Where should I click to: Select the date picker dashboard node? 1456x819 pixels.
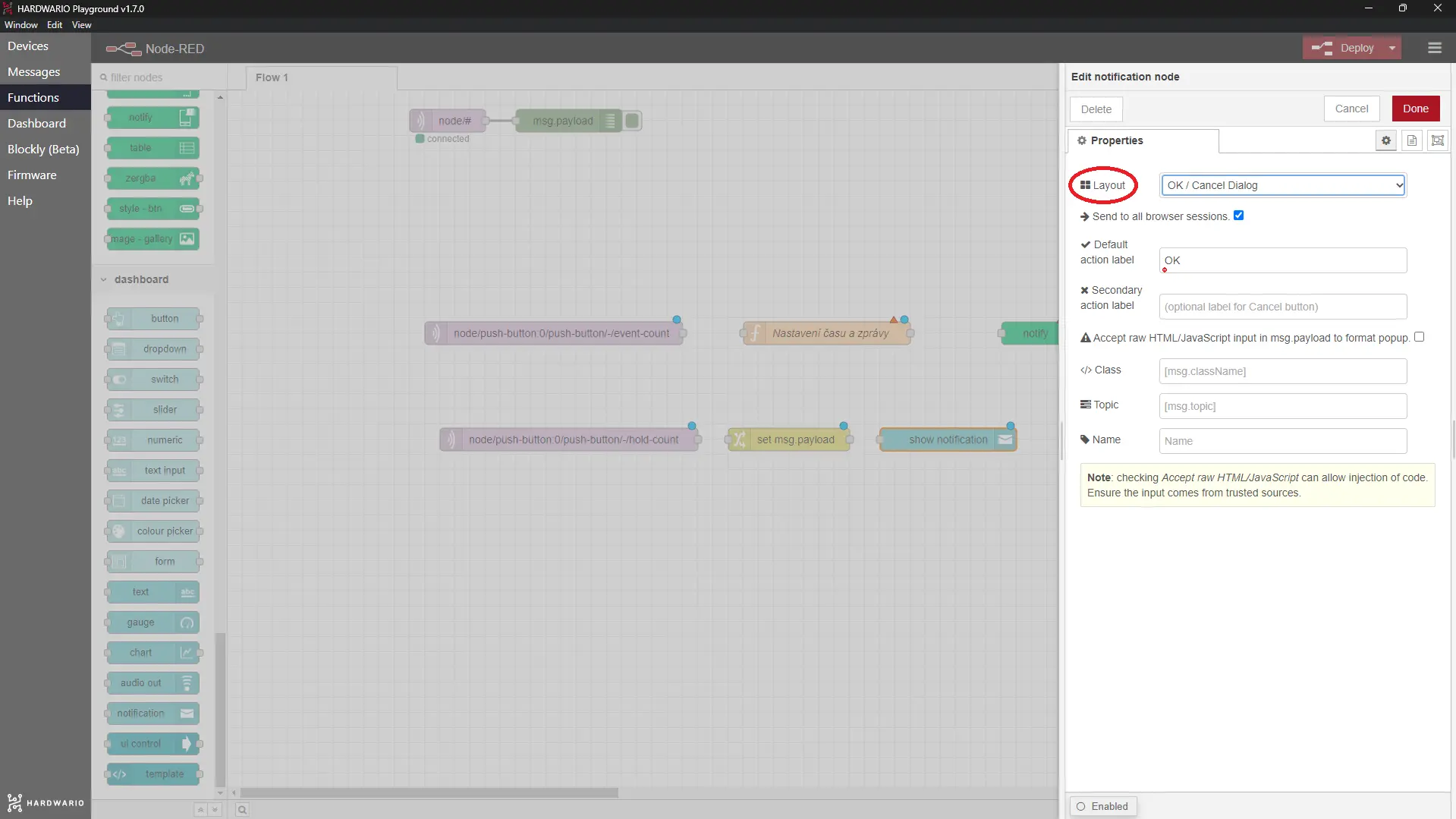153,501
